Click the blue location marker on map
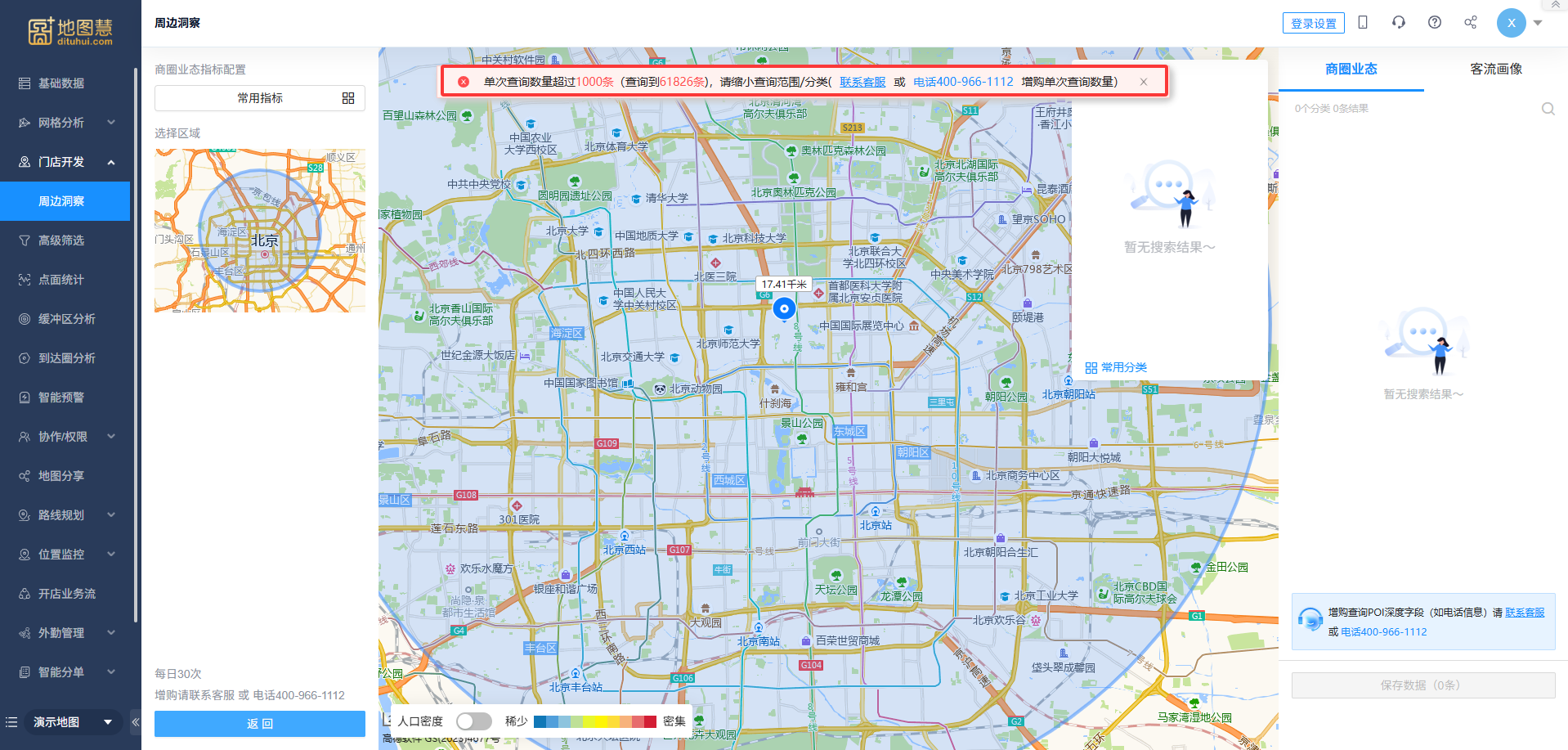1568x750 pixels. click(x=784, y=308)
